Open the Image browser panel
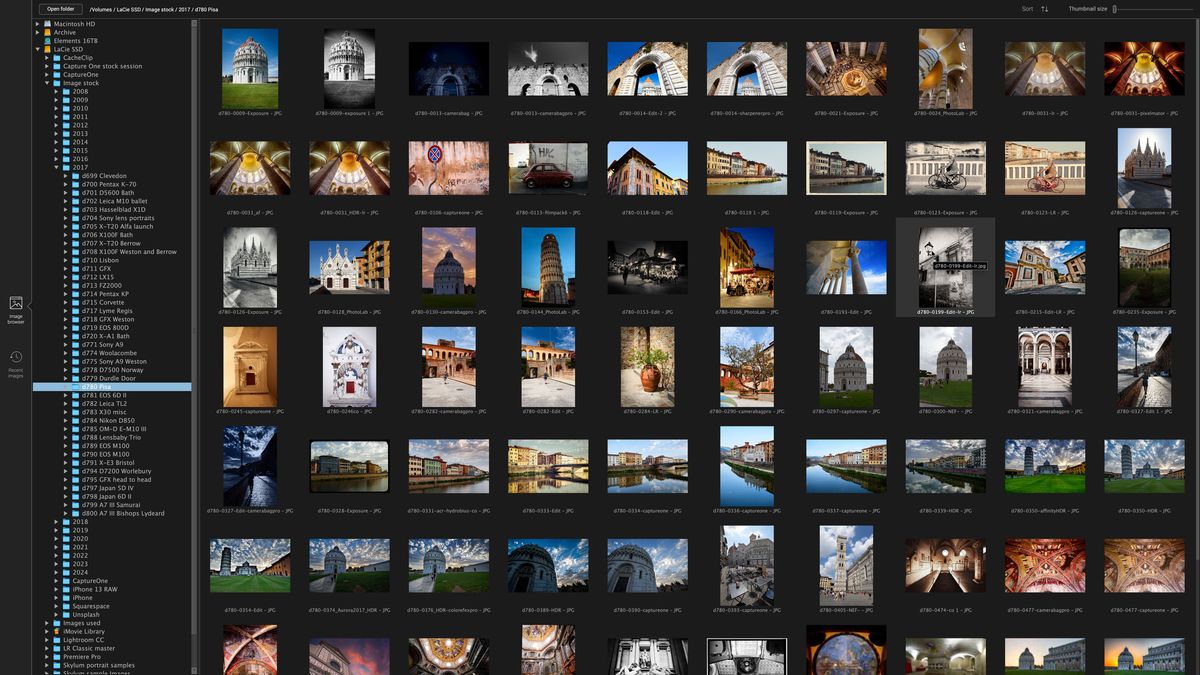Viewport: 1200px width, 675px height. coord(16,303)
